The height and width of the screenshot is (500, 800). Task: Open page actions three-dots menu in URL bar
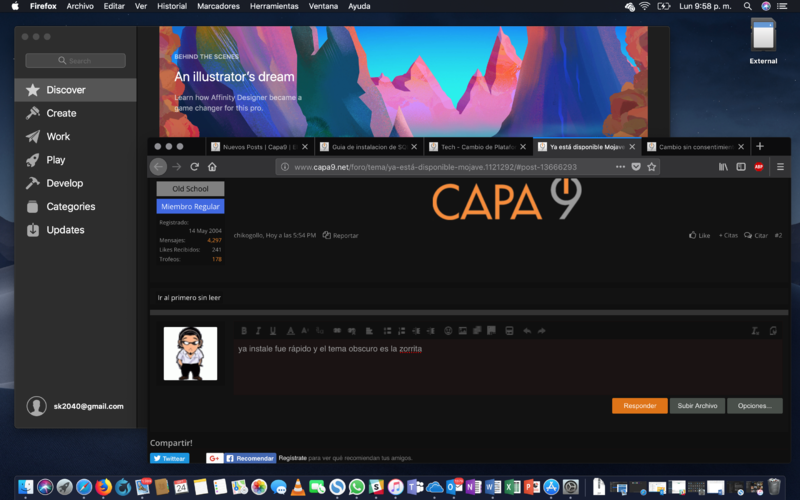tap(620, 167)
